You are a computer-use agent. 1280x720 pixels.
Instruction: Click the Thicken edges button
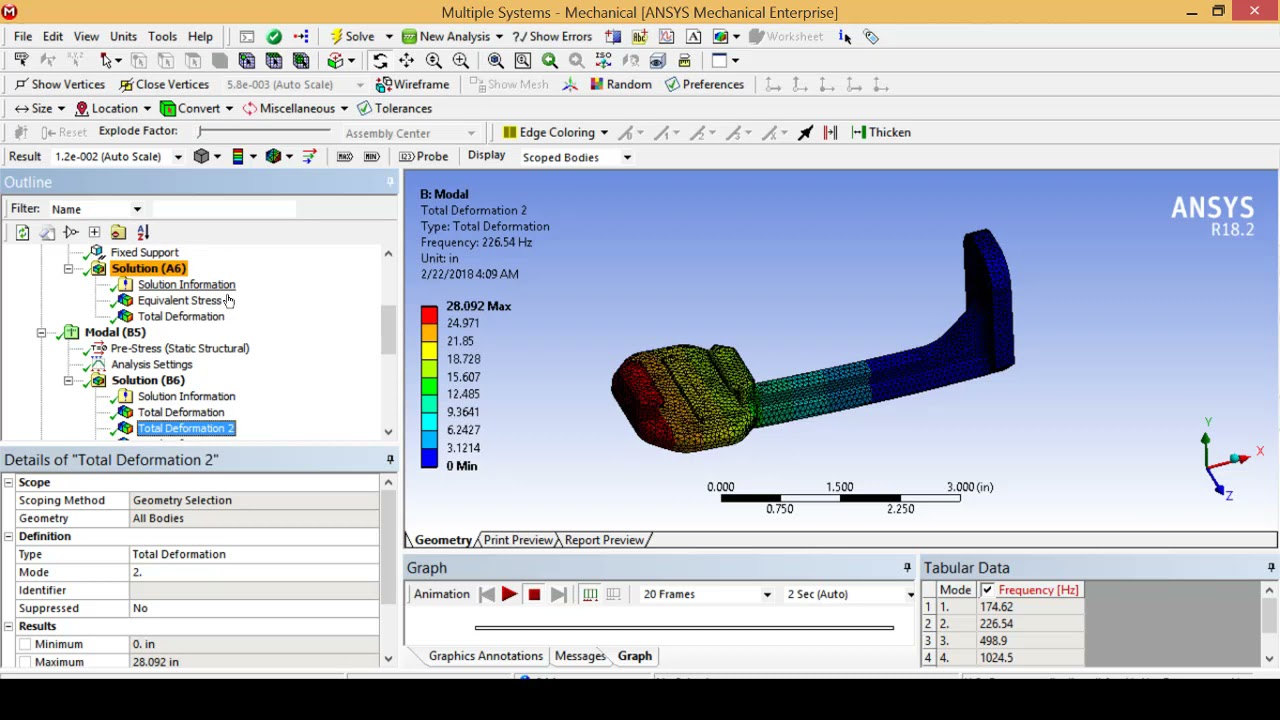[x=881, y=132]
